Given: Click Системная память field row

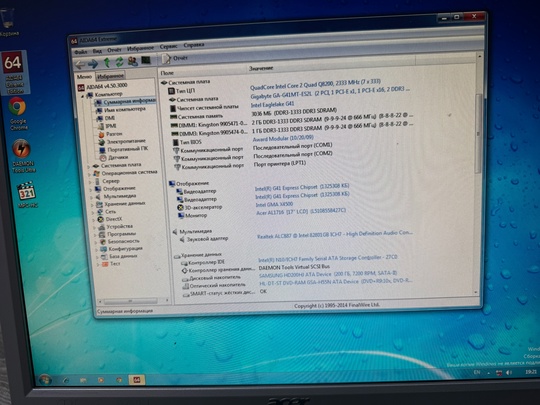Looking at the screenshot, I should click(x=197, y=117).
